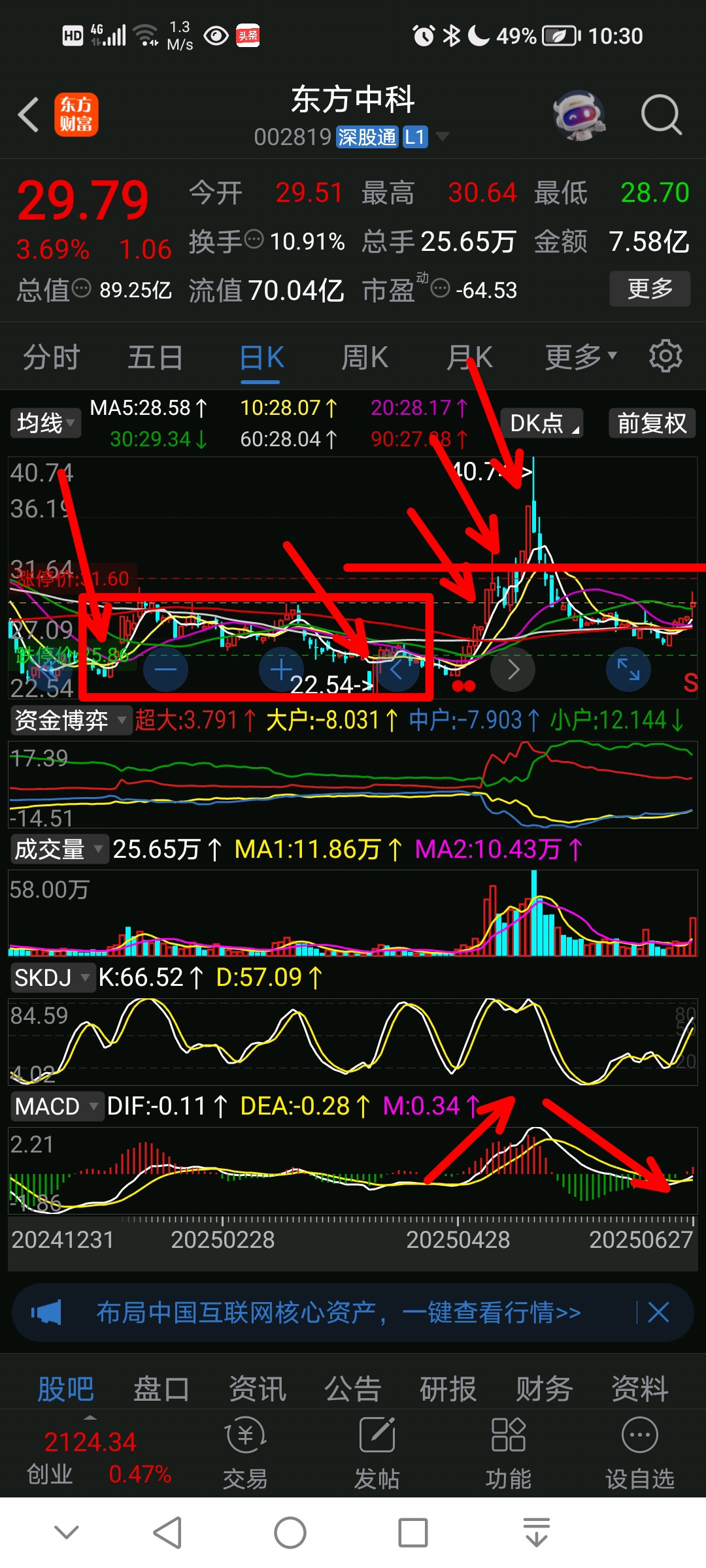Tap the 东方中科 stock title
Image resolution: width=706 pixels, height=1568 pixels.
pyautogui.click(x=353, y=99)
